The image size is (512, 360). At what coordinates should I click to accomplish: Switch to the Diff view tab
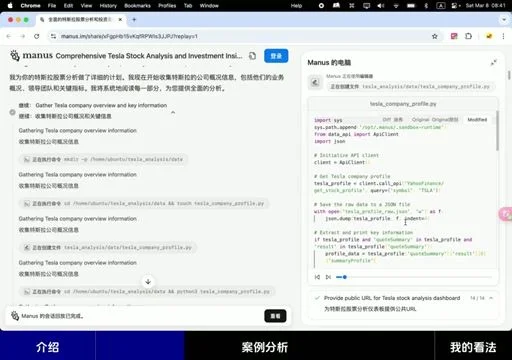click(392, 119)
